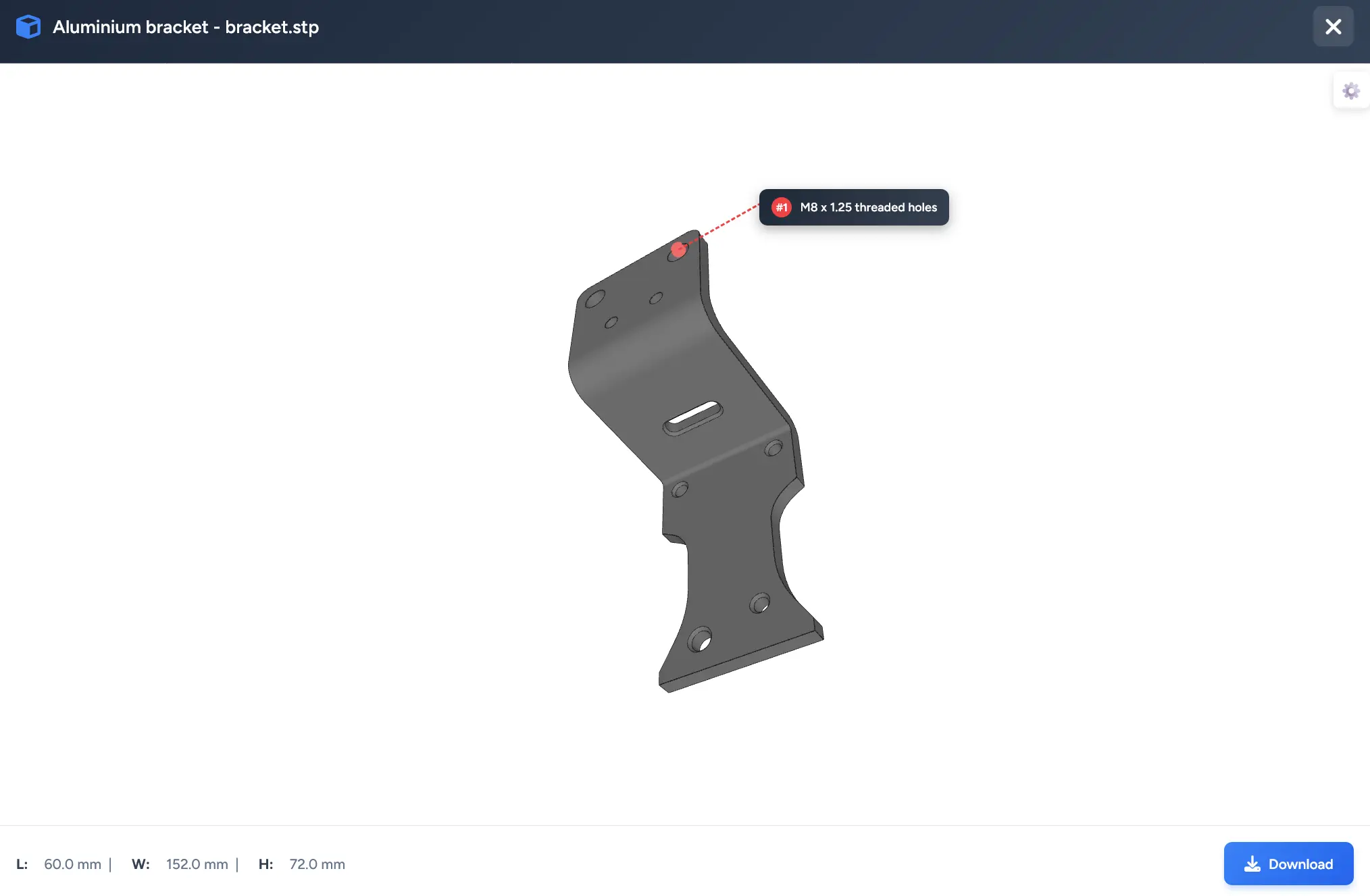
Task: Select the red annotation marker on the model
Action: coord(678,249)
